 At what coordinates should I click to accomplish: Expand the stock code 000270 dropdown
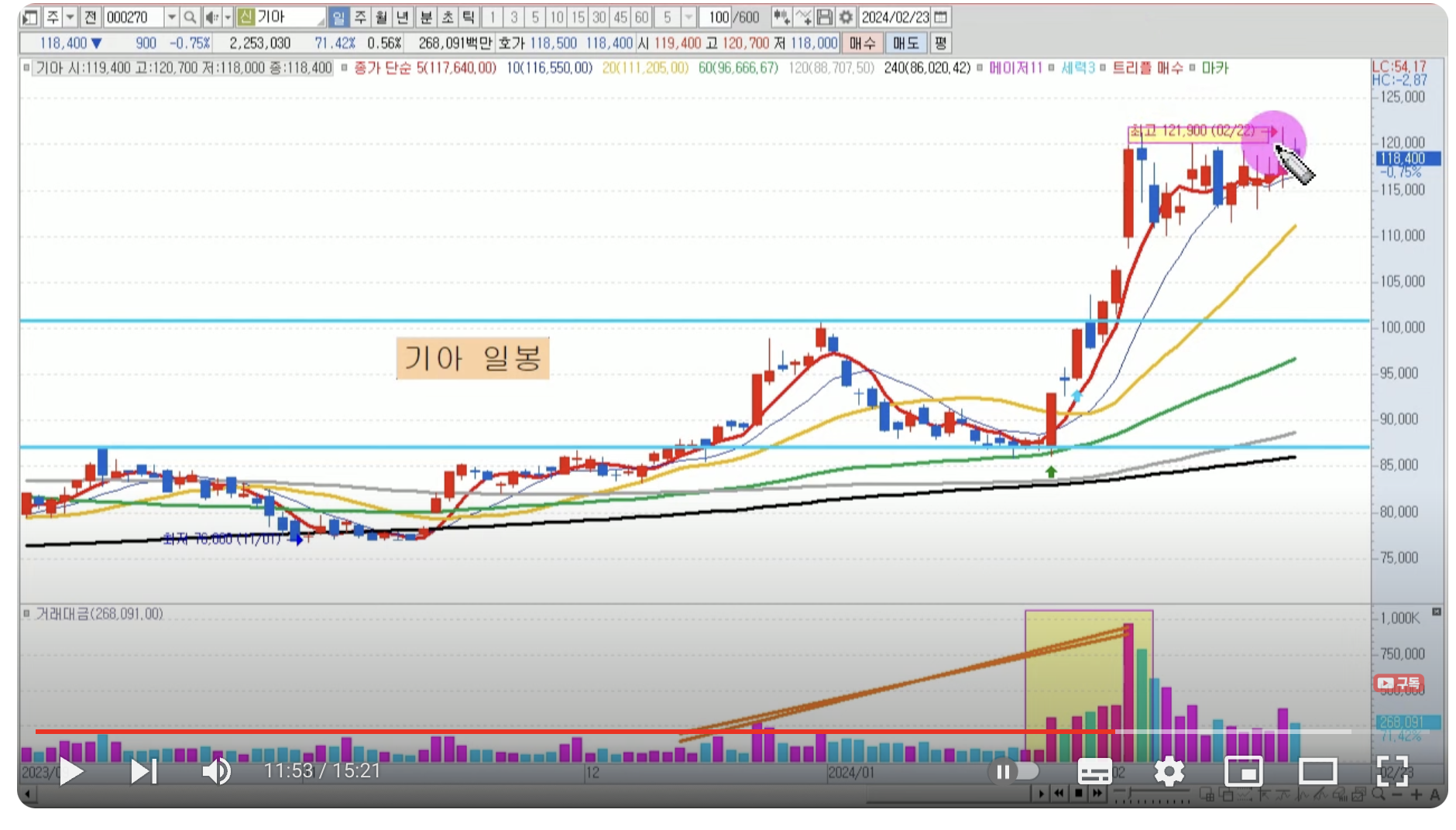click(172, 17)
